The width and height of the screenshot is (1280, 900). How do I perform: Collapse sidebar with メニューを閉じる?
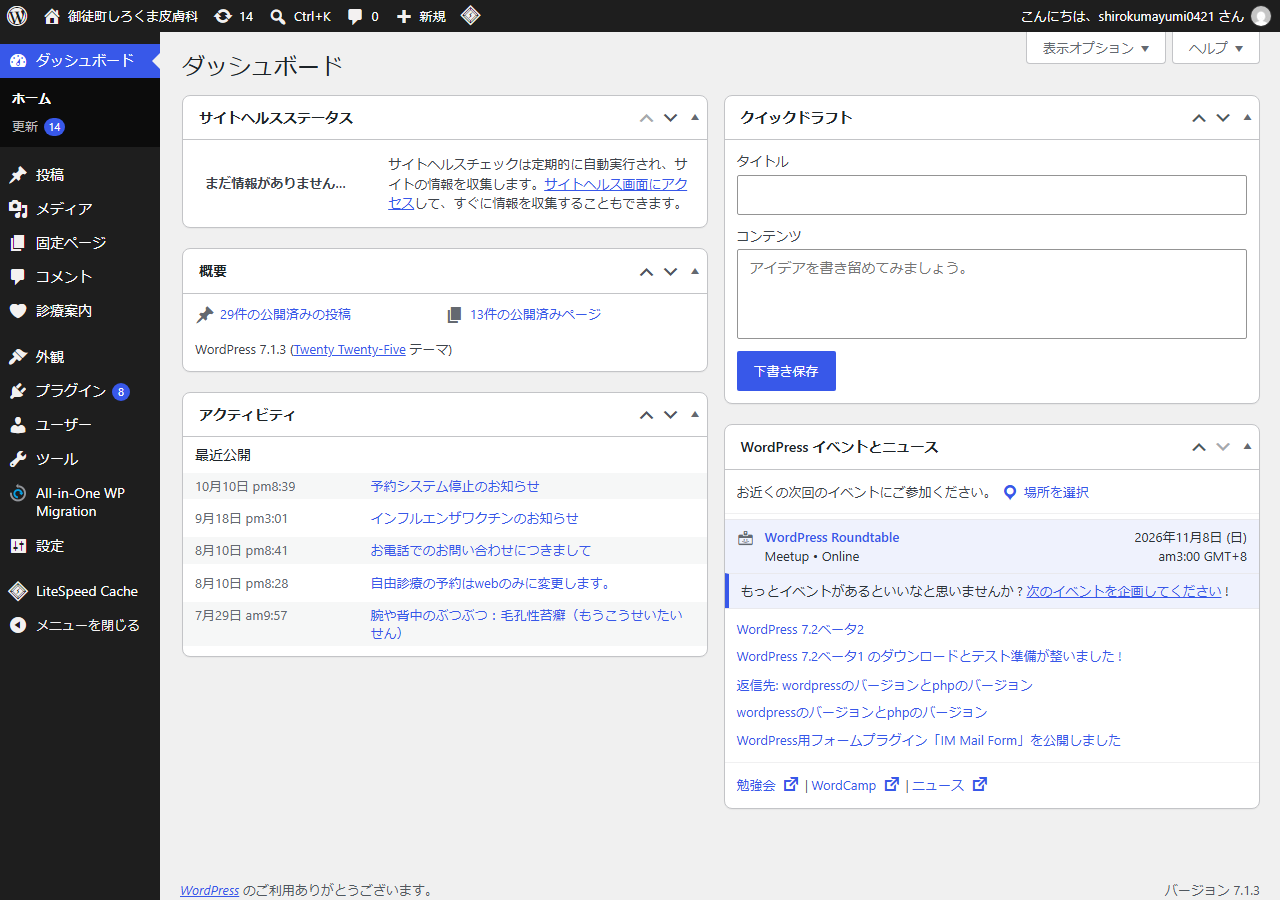(80, 625)
